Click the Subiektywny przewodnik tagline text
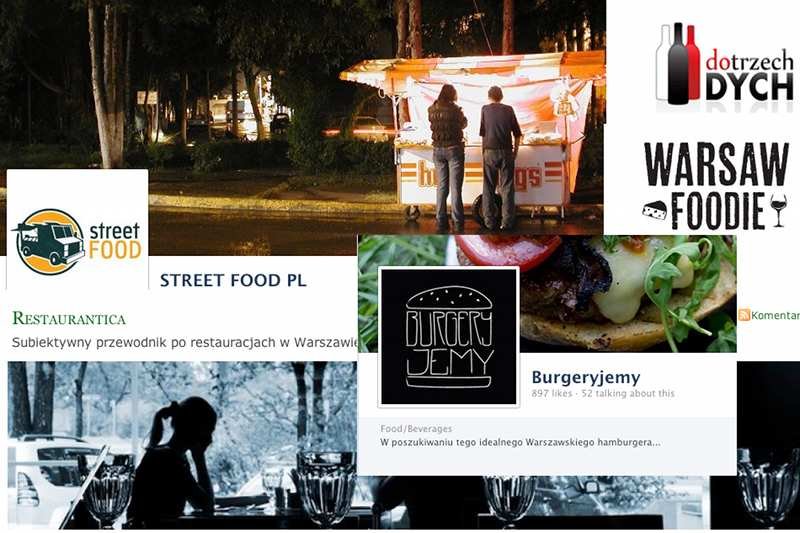The image size is (800, 533). 185,342
